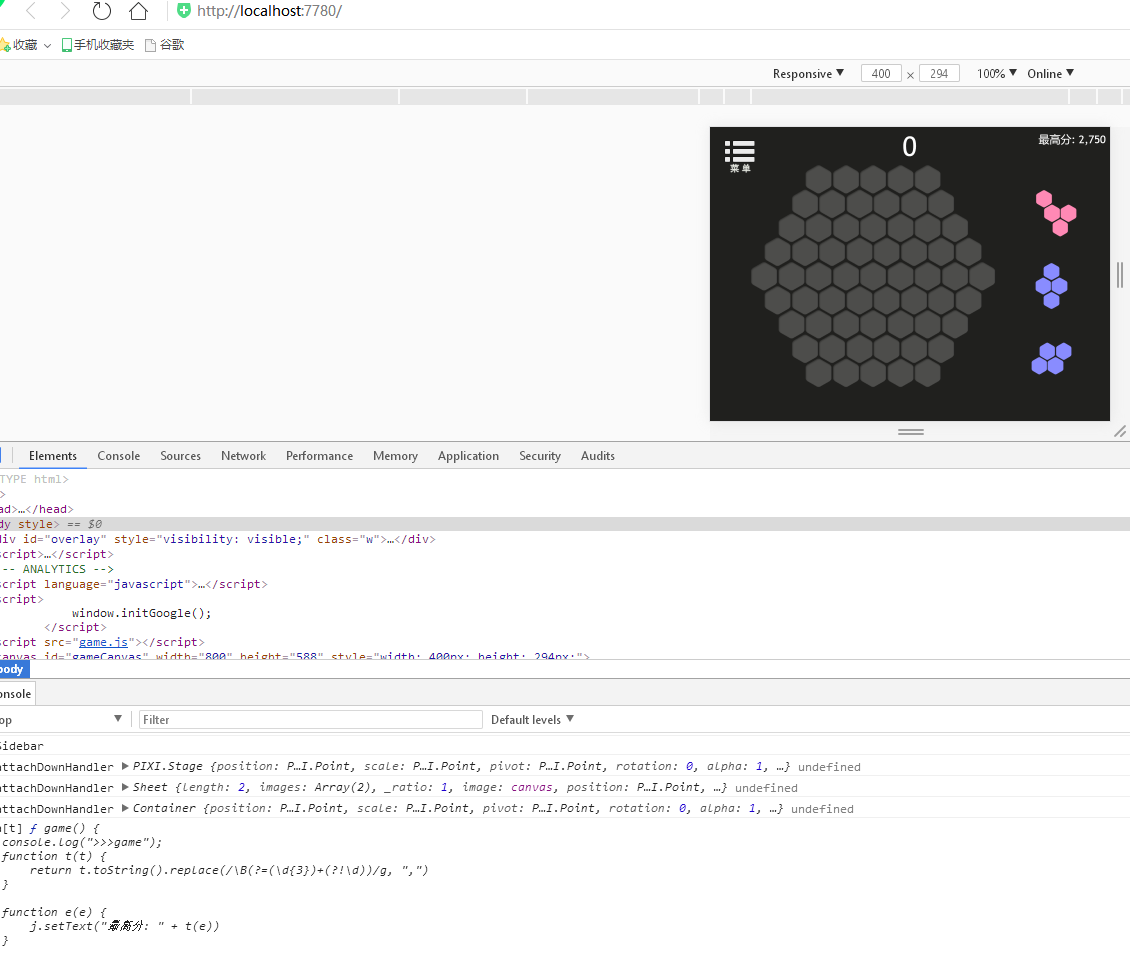
Task: Select the bottom blue hexagon piece
Action: tap(1051, 358)
